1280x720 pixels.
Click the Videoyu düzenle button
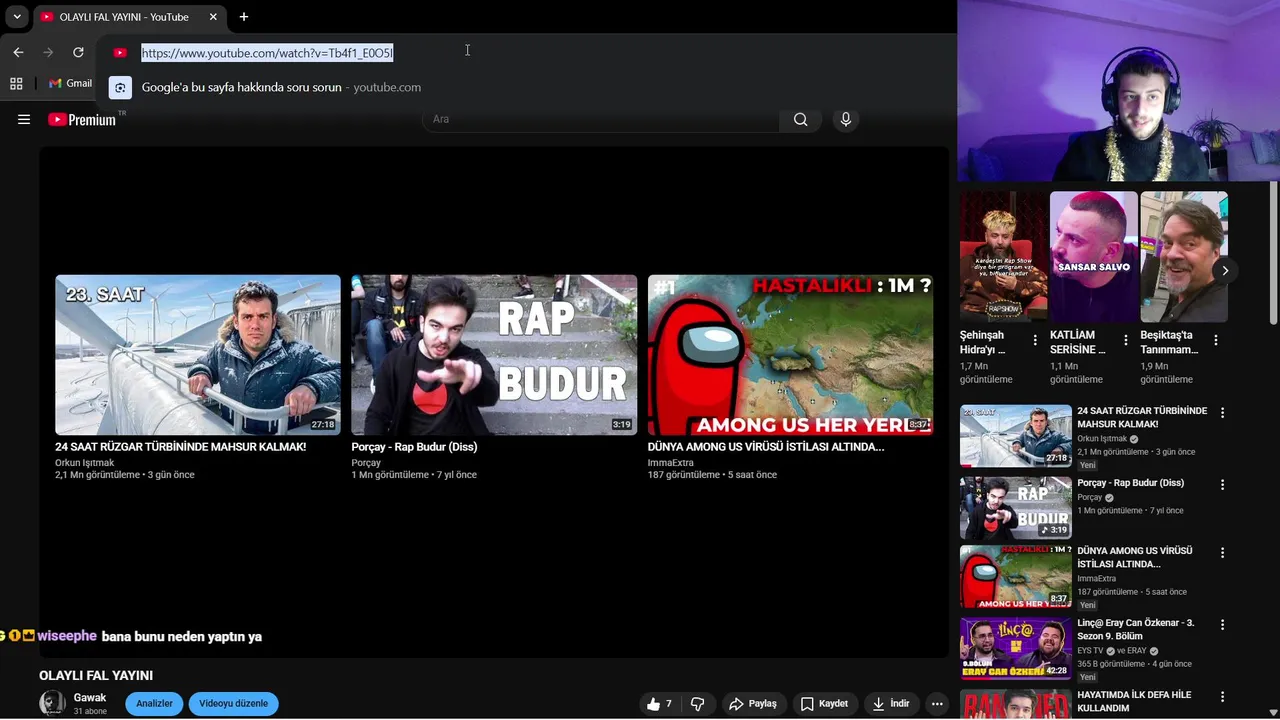tap(233, 703)
